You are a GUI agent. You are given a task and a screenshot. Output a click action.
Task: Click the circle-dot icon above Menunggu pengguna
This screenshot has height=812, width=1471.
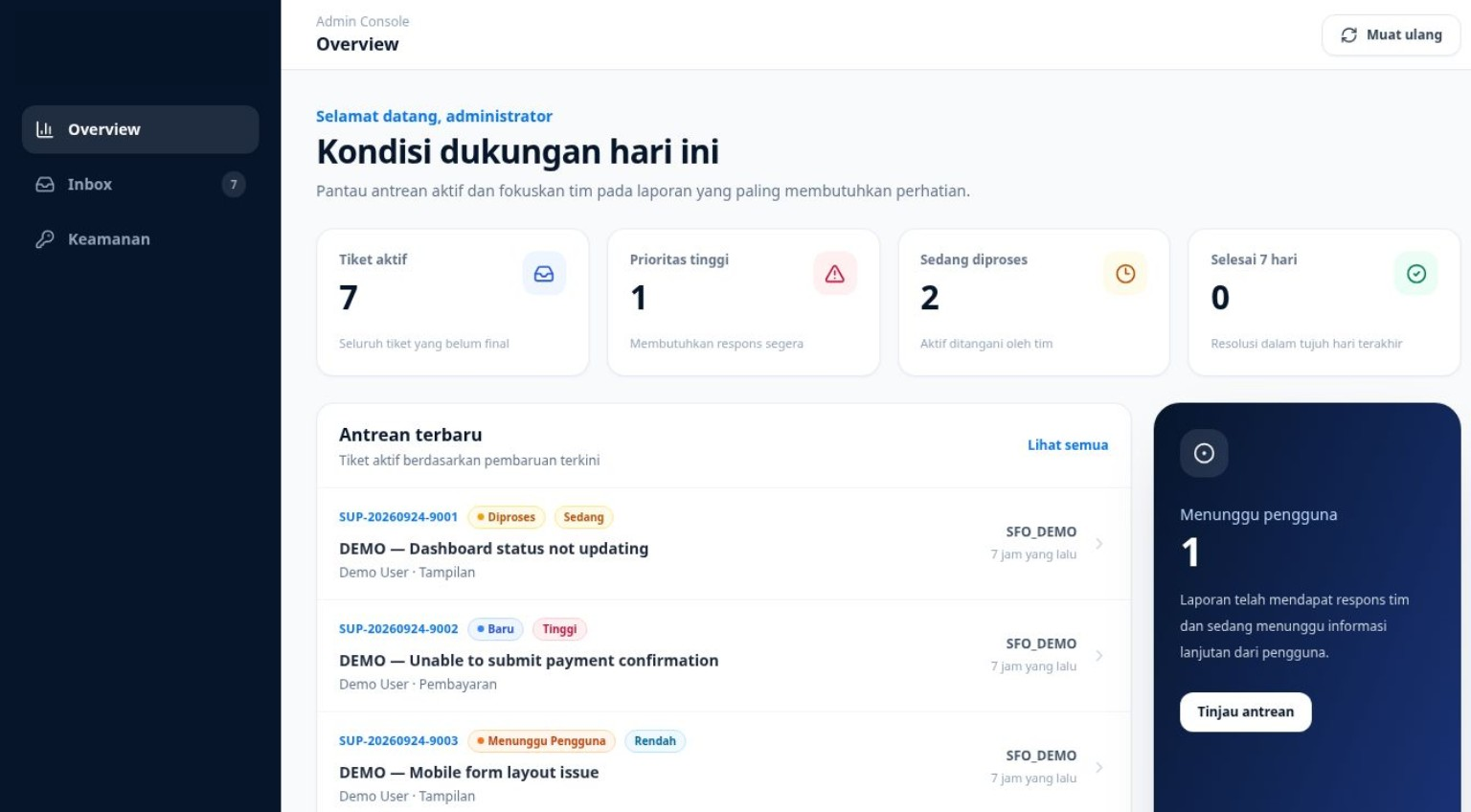(x=1204, y=453)
